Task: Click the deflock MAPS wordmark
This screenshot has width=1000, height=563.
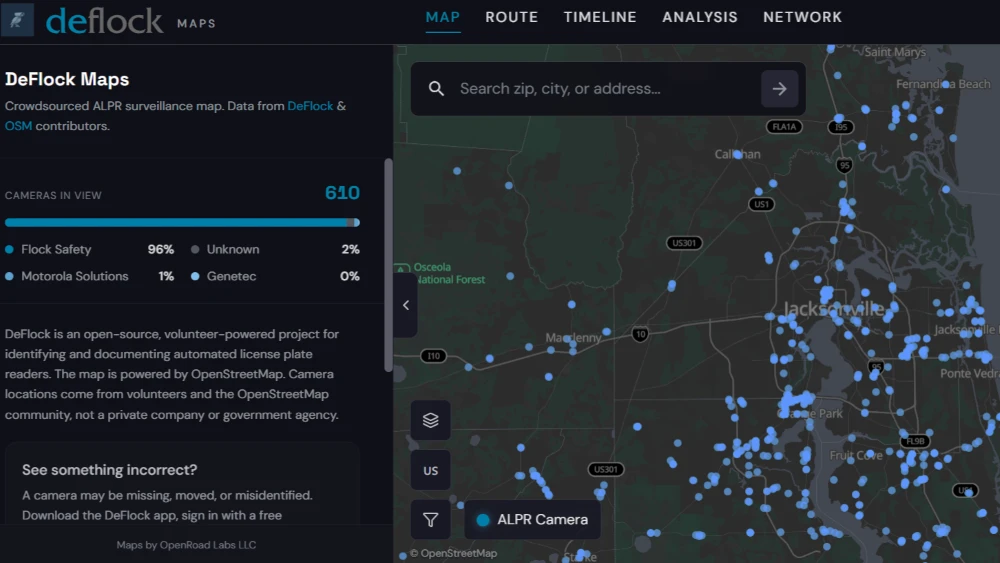Action: [x=131, y=22]
